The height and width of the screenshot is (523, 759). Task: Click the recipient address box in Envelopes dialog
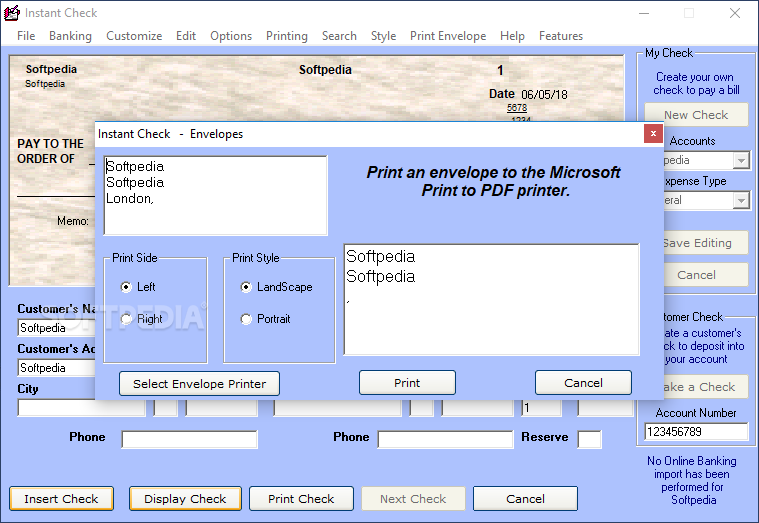click(x=491, y=300)
